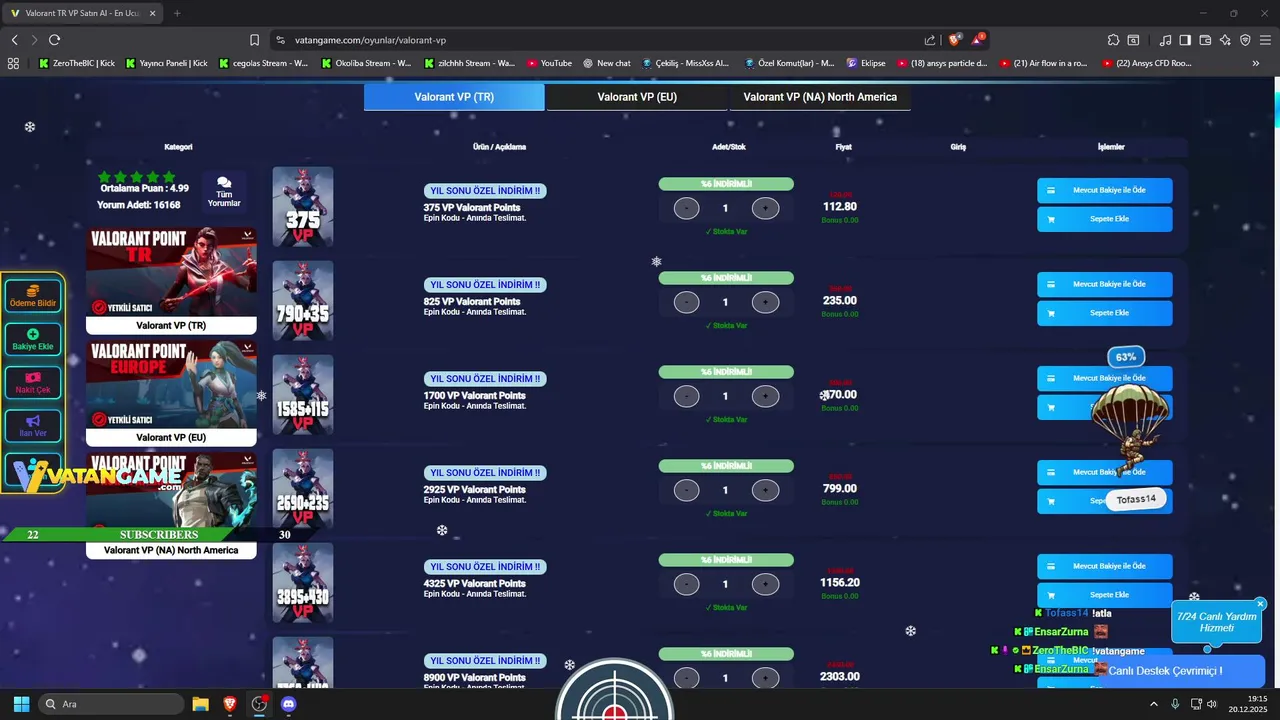Increase quantity for 825 VP
The height and width of the screenshot is (720, 1280).
pyautogui.click(x=765, y=302)
